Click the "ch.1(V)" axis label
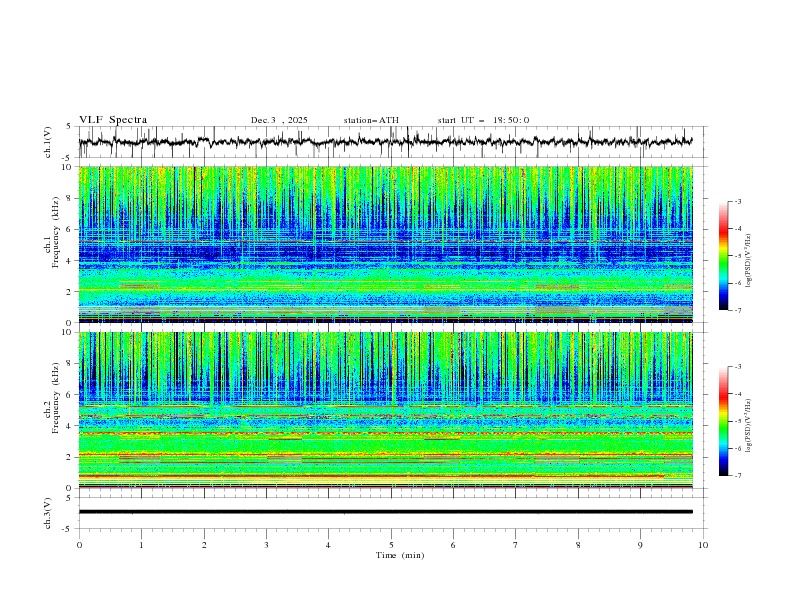 tap(48, 142)
